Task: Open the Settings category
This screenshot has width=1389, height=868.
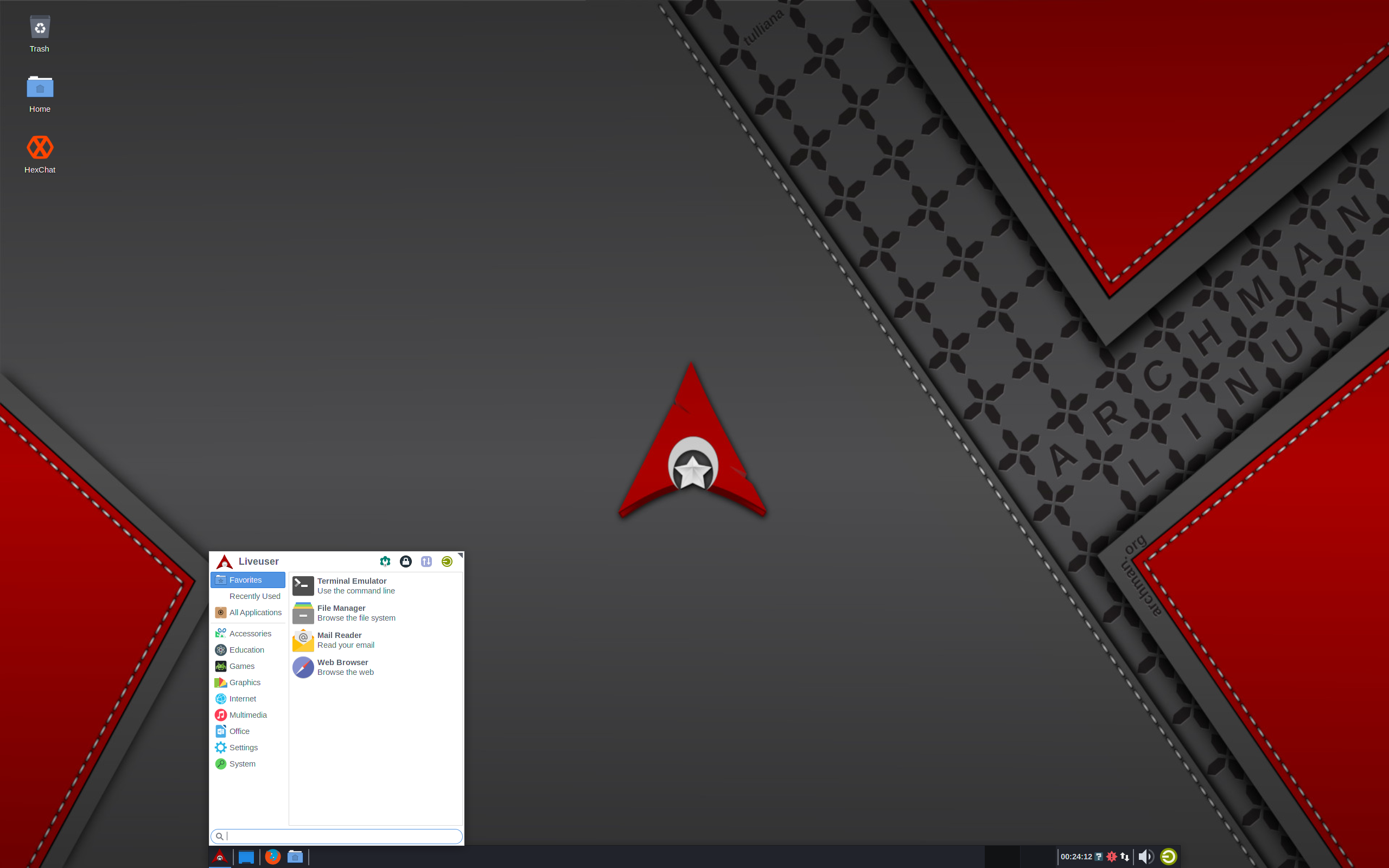Action: 248,748
